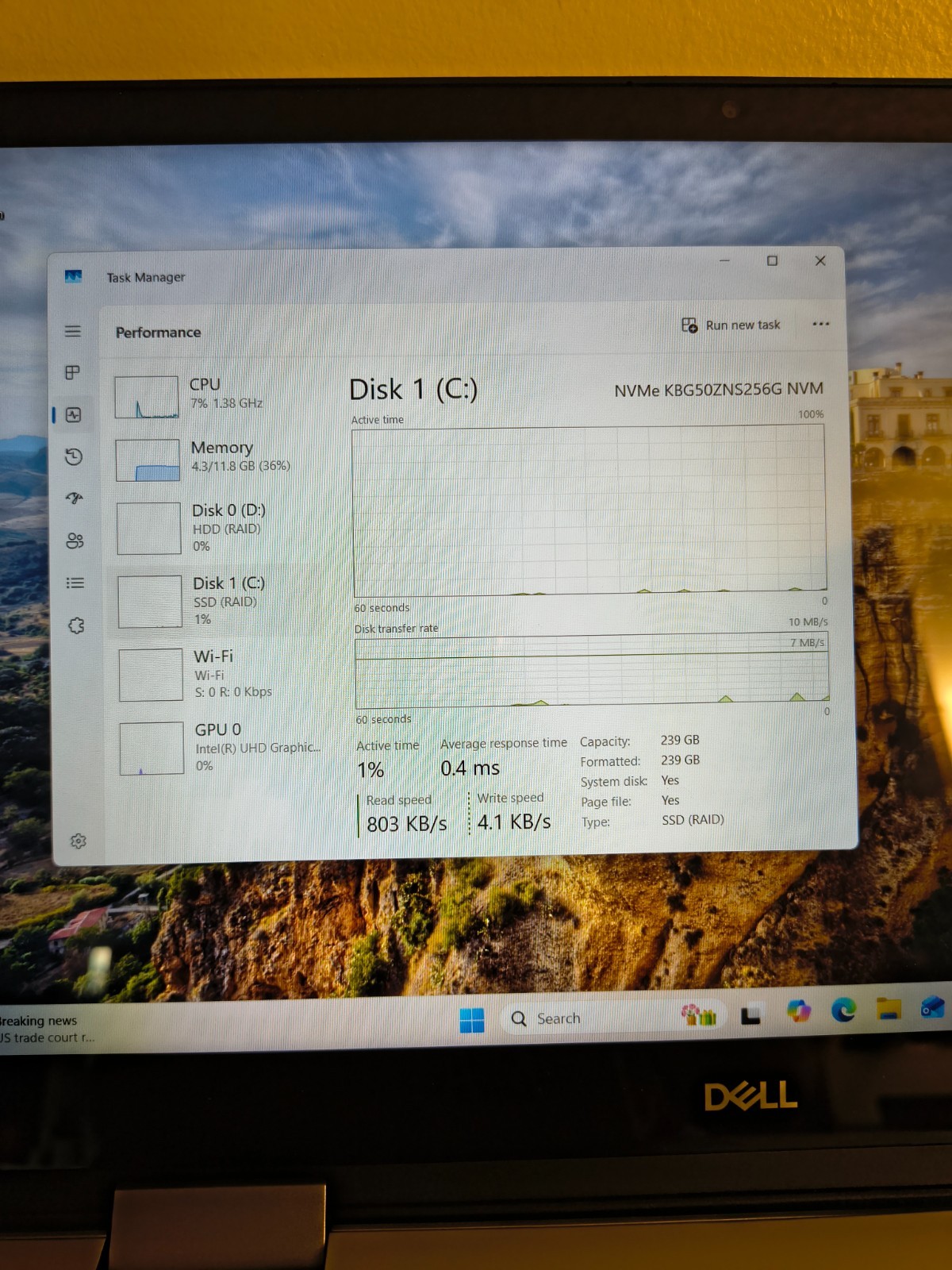Click the Disk 1 (C:) heading
This screenshot has width=952, height=1270.
tap(413, 390)
